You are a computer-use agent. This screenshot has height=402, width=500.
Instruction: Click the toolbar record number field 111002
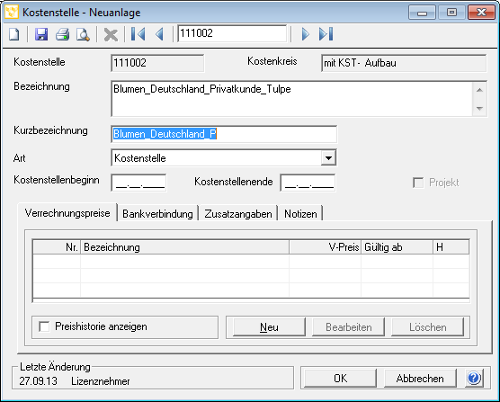(232, 33)
